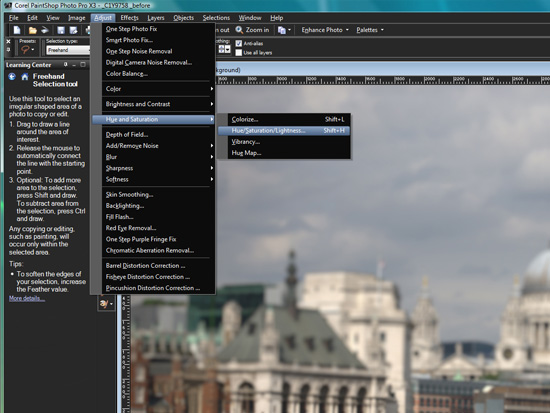
Task: Open dropdown arrow beside overlapping documents icon
Action: coord(289,30)
